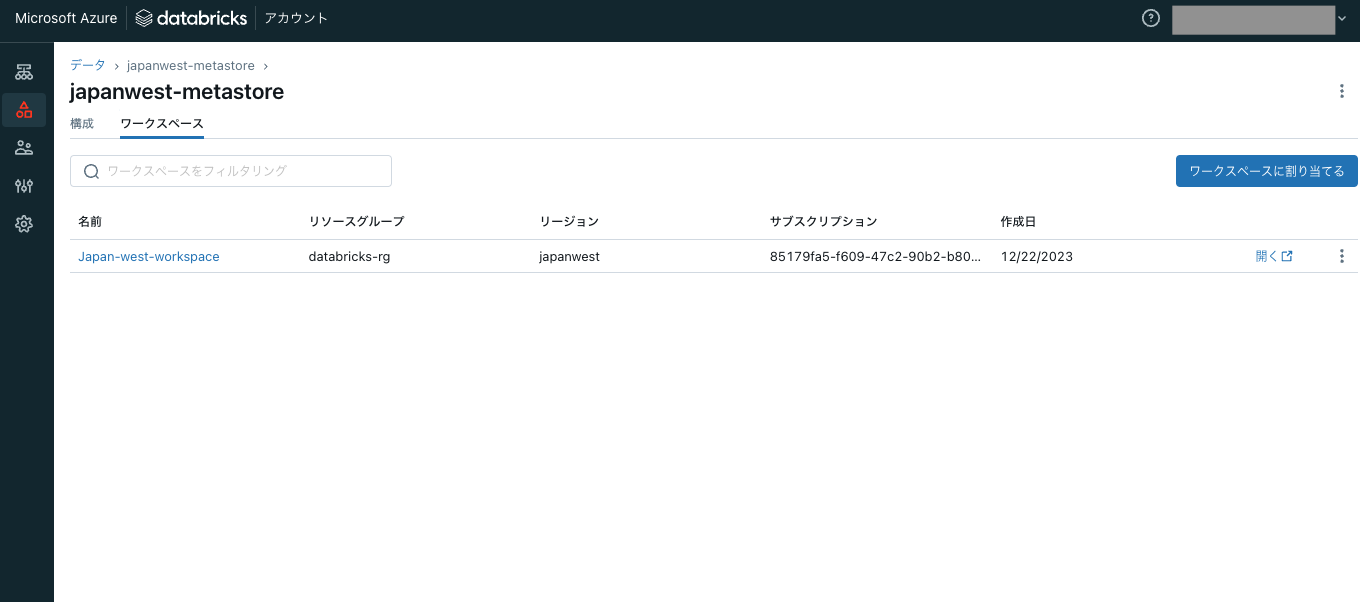The image size is (1360, 602).
Task: Click the 12/22/2023 date cell
Action: pyautogui.click(x=1037, y=256)
